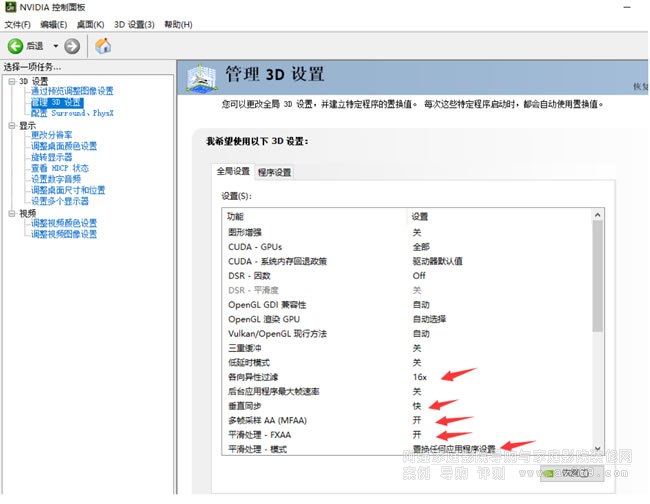
Task: Select the 全局设置 tab
Action: click(234, 172)
